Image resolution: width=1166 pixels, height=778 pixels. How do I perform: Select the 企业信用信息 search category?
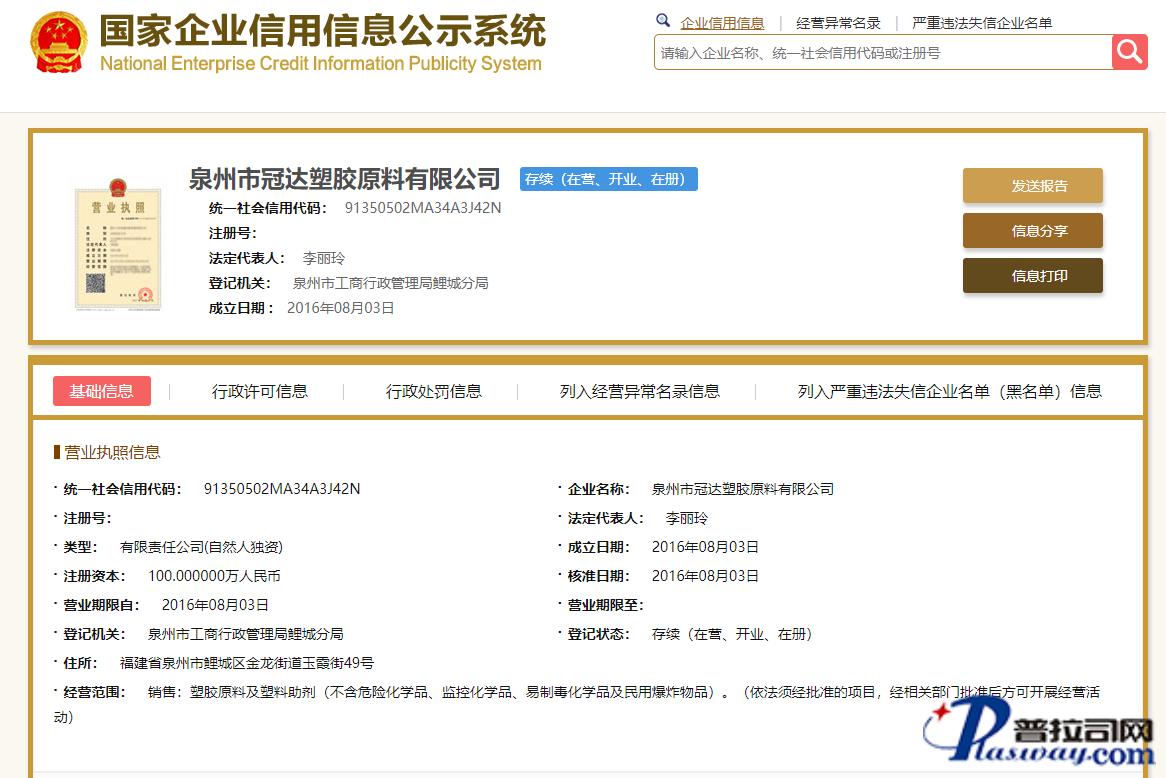pyautogui.click(x=722, y=23)
